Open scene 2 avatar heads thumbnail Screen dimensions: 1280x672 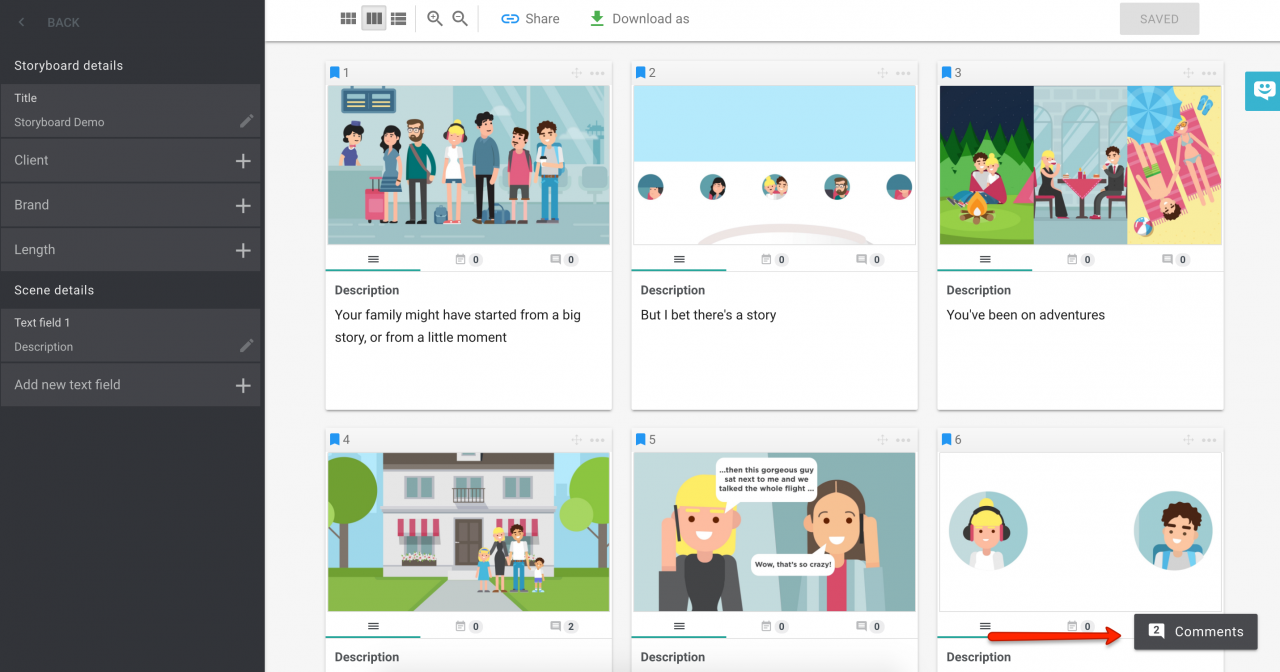click(775, 165)
